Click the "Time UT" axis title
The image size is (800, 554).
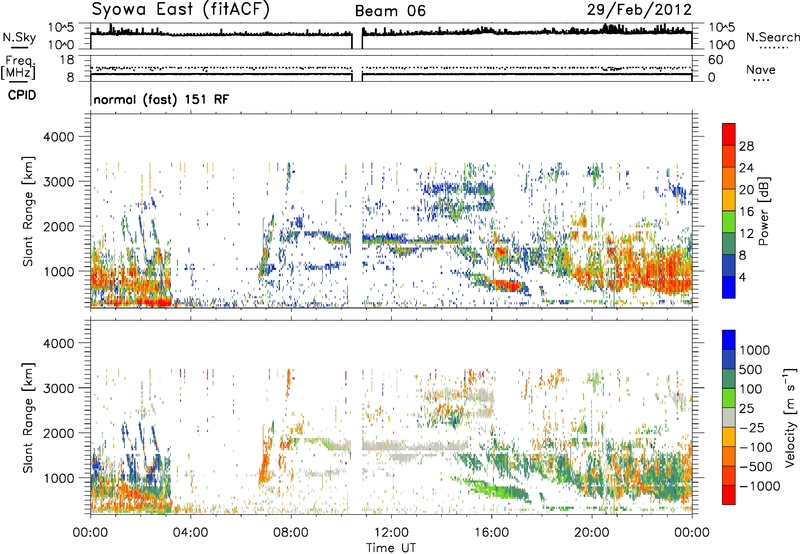coord(391,548)
